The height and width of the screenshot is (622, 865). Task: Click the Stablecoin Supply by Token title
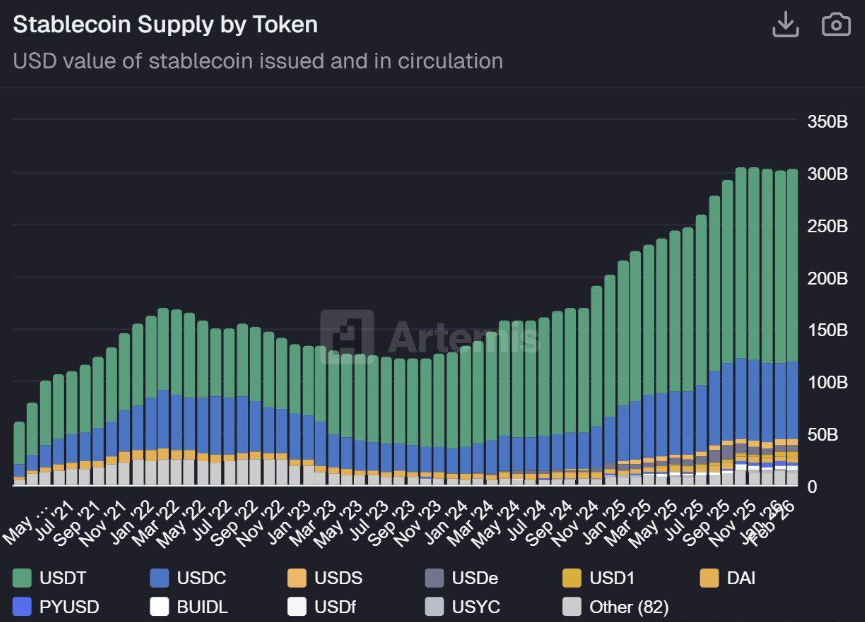coord(164,24)
